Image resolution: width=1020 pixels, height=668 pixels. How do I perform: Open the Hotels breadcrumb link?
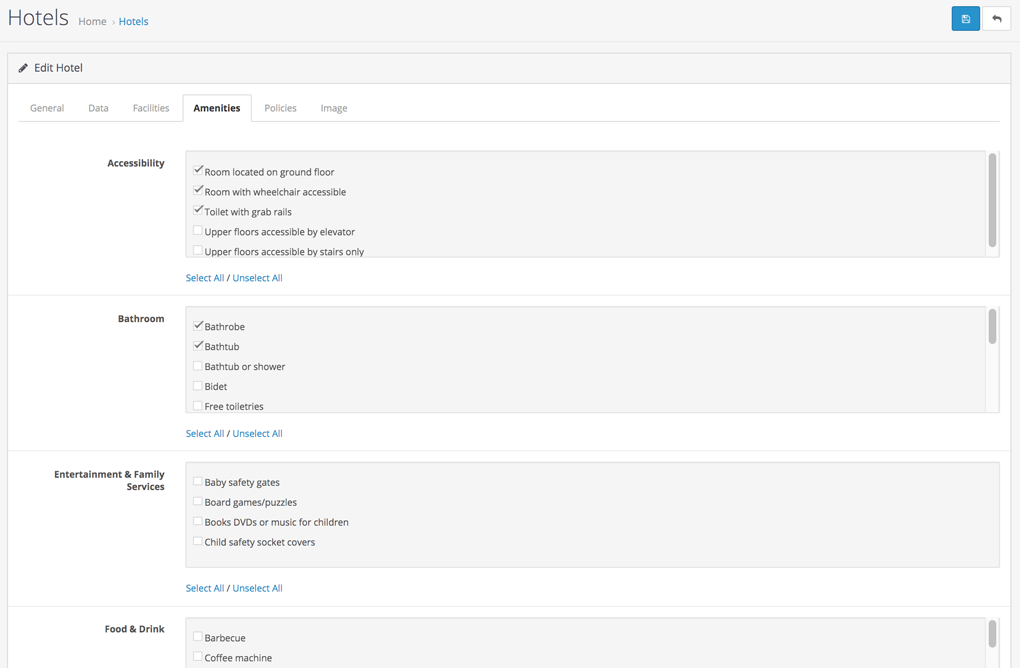point(133,21)
